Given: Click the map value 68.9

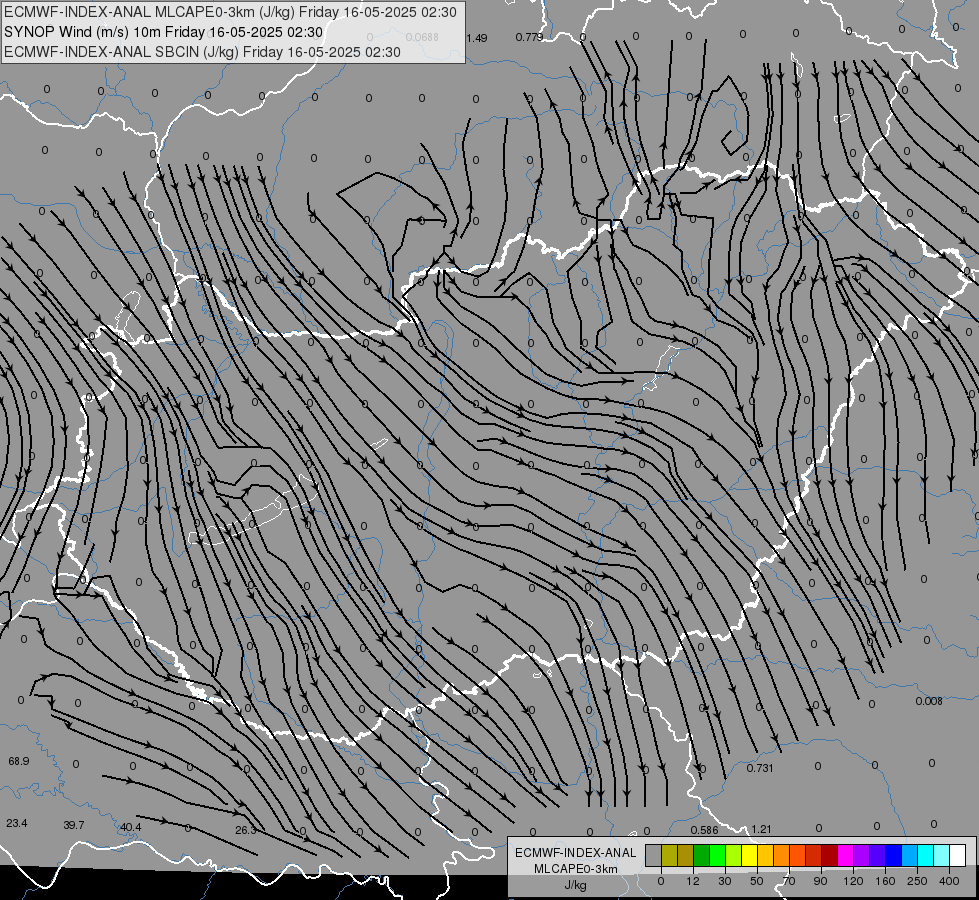Looking at the screenshot, I should (x=19, y=761).
